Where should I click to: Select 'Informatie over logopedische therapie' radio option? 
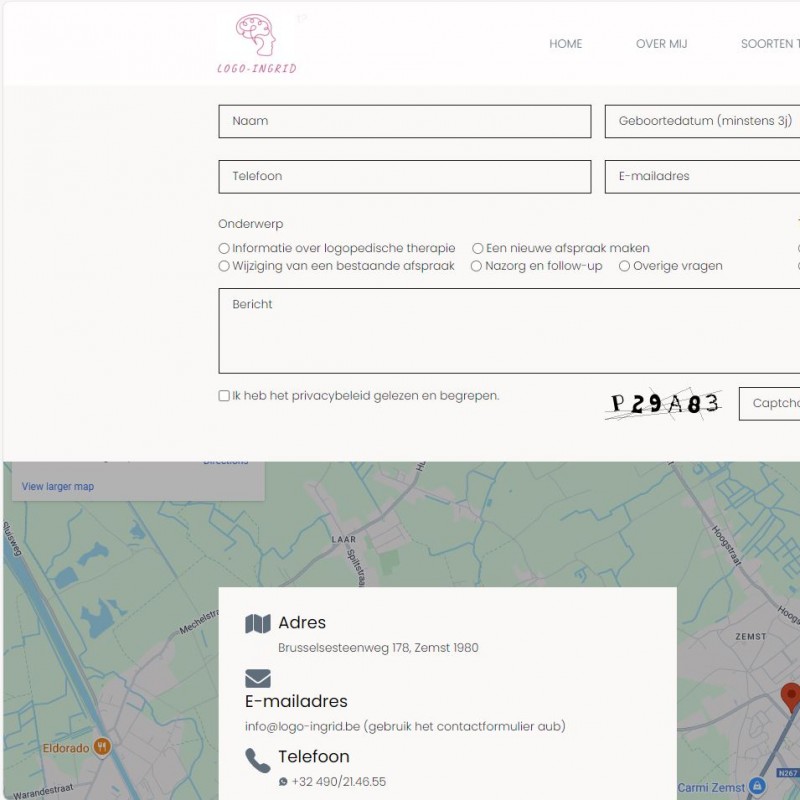coord(223,248)
